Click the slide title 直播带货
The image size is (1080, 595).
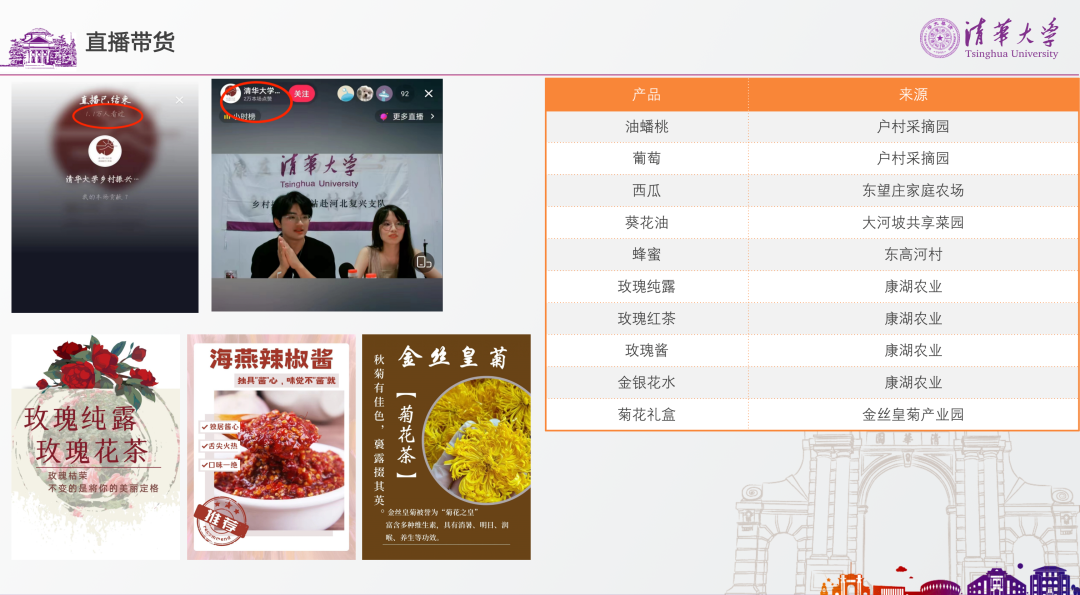(x=130, y=42)
